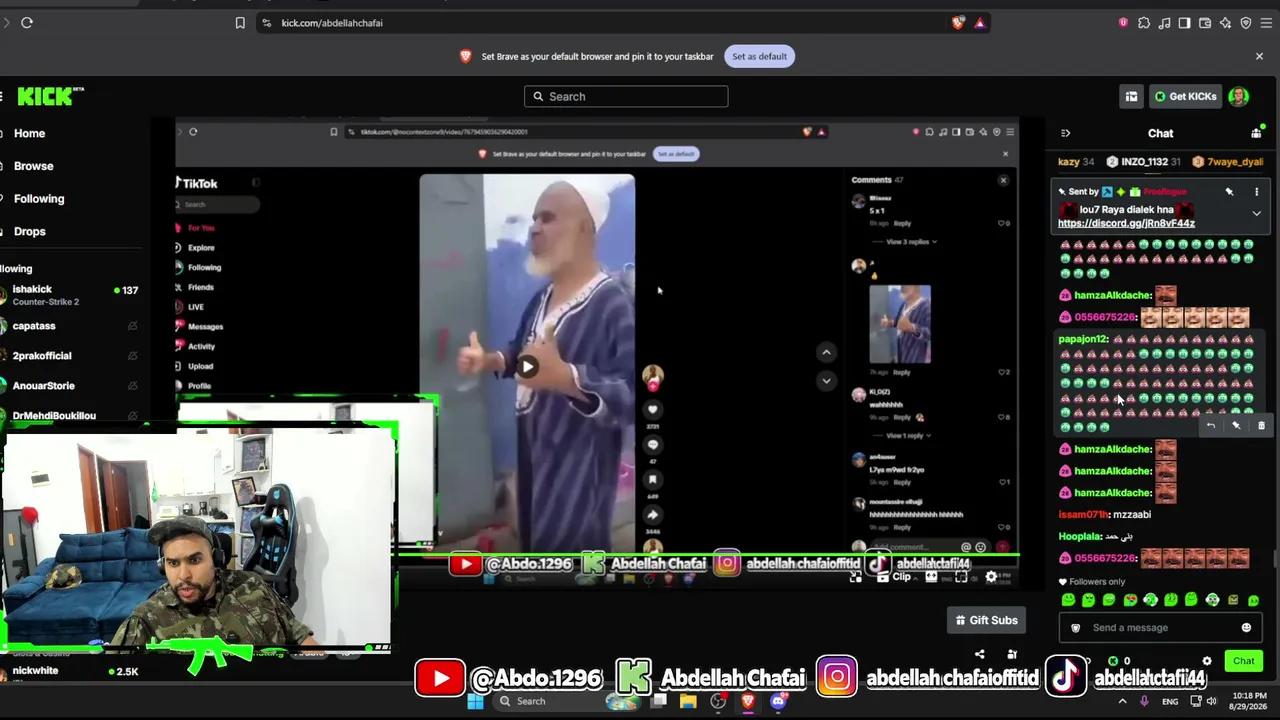Open the user profile avatar menu

tap(1239, 96)
